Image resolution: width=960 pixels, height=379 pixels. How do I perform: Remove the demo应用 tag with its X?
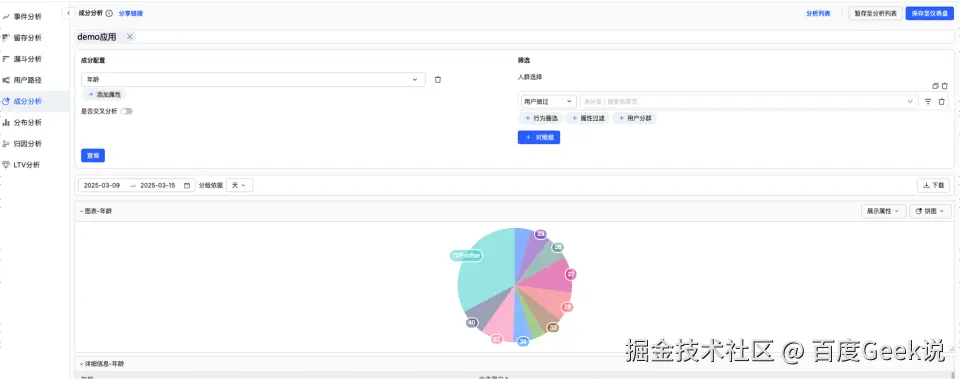pos(129,37)
